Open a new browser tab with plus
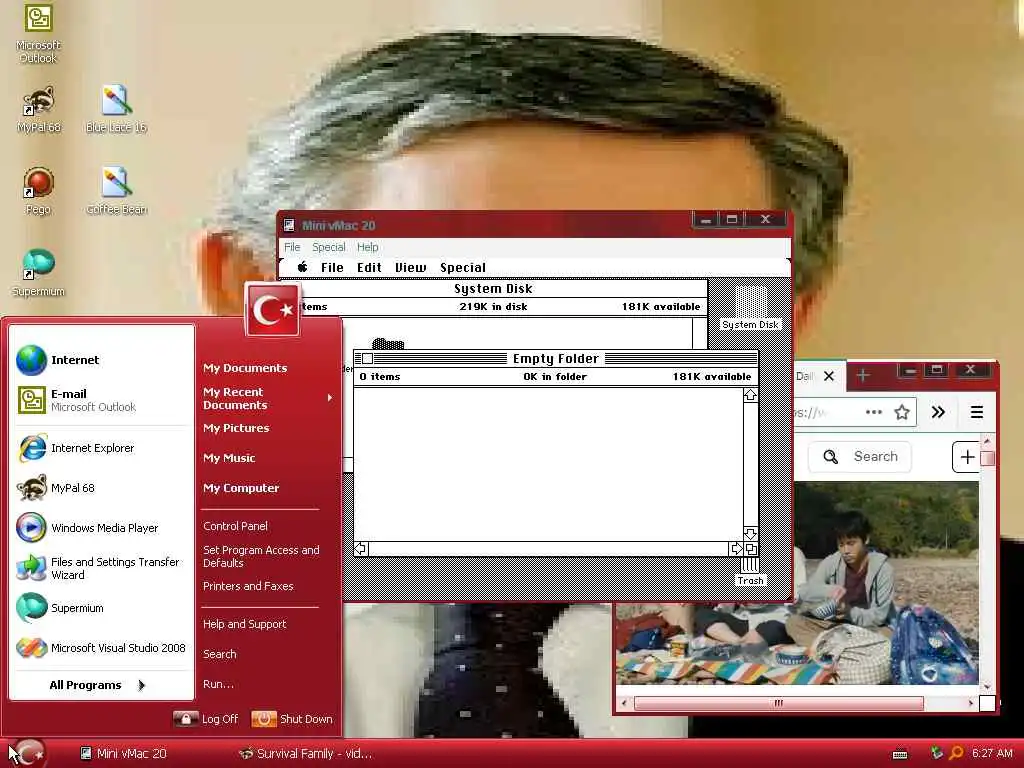This screenshot has width=1024, height=768. [863, 376]
